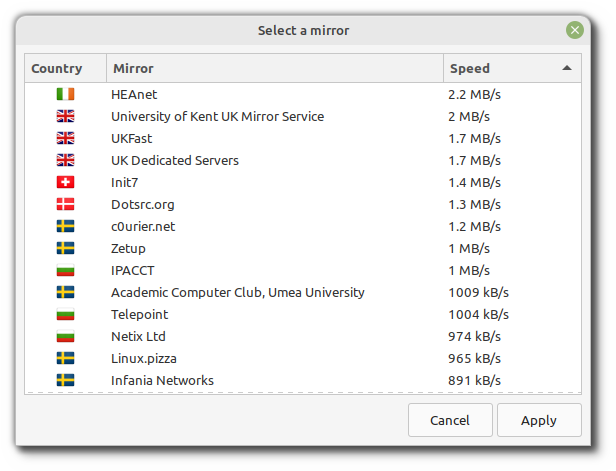
Task: Click the Irish flag next to HEAnet
Action: click(65, 94)
